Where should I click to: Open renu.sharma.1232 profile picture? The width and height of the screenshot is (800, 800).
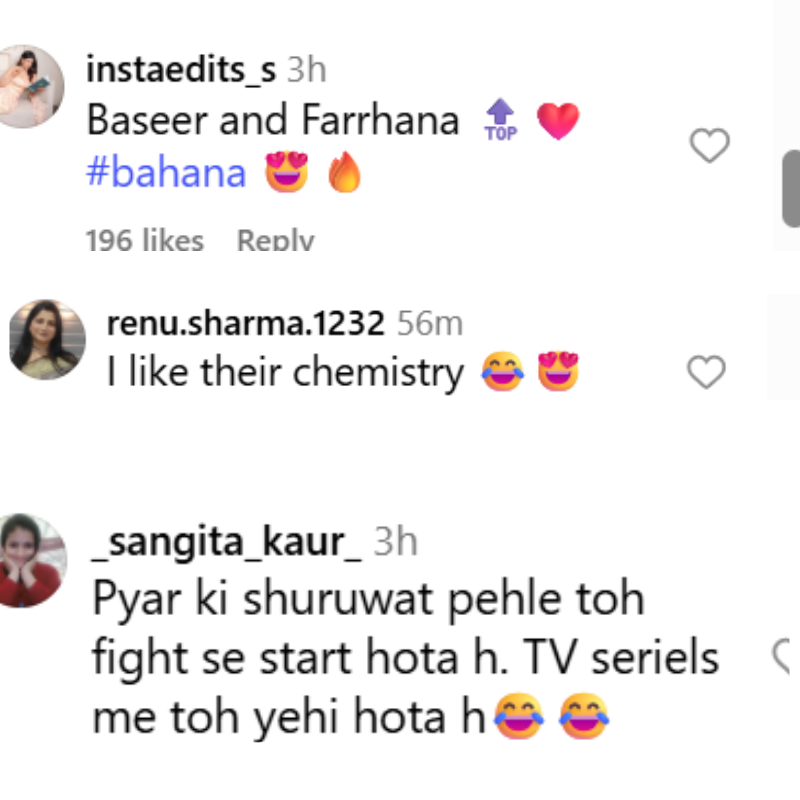tap(47, 339)
